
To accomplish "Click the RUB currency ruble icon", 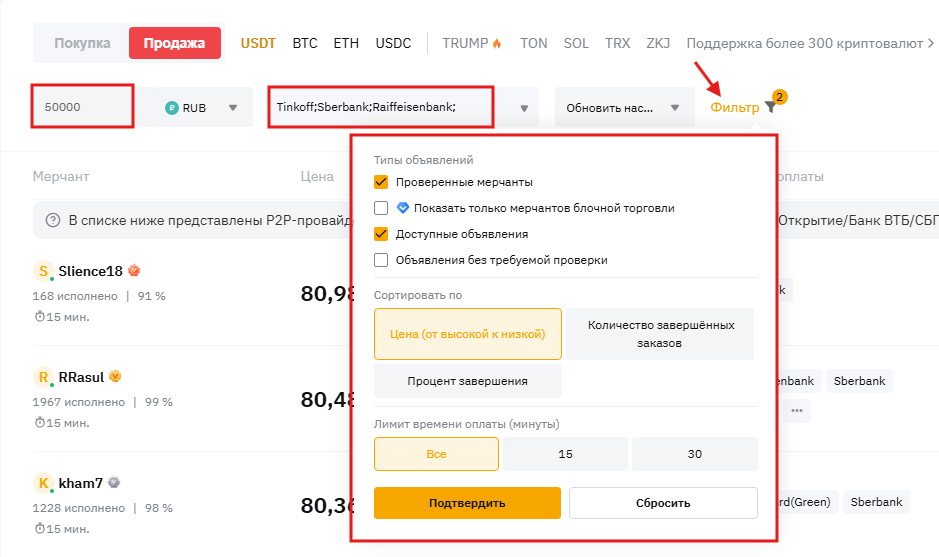I will point(172,107).
